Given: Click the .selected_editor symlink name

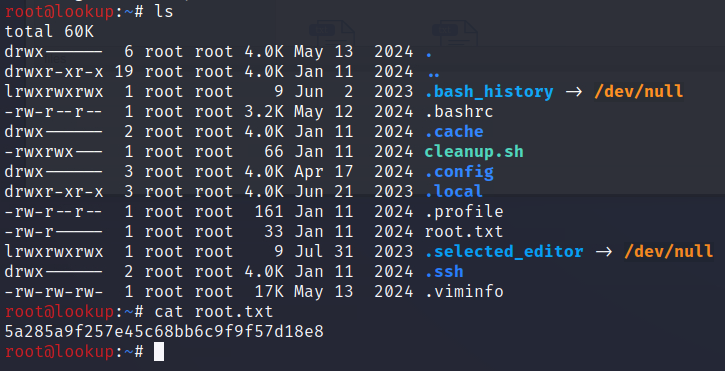Looking at the screenshot, I should click(504, 251).
